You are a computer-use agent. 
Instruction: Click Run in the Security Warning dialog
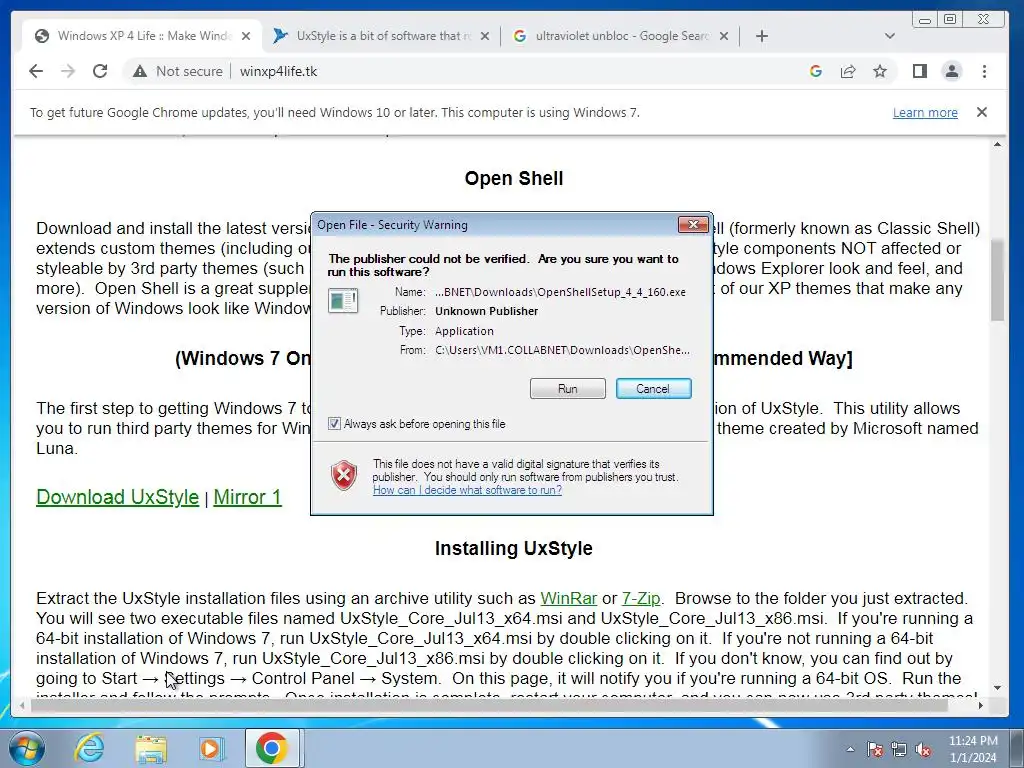tap(568, 389)
